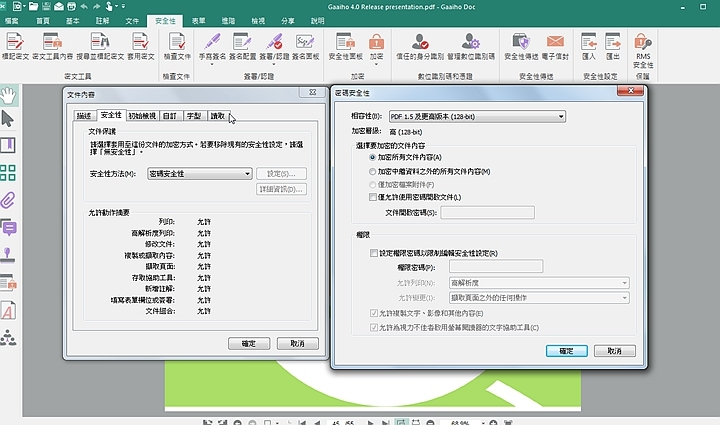Click the 簽署/認證 sign and certify icon
Image resolution: width=720 pixels, height=425 pixels.
pos(274,42)
